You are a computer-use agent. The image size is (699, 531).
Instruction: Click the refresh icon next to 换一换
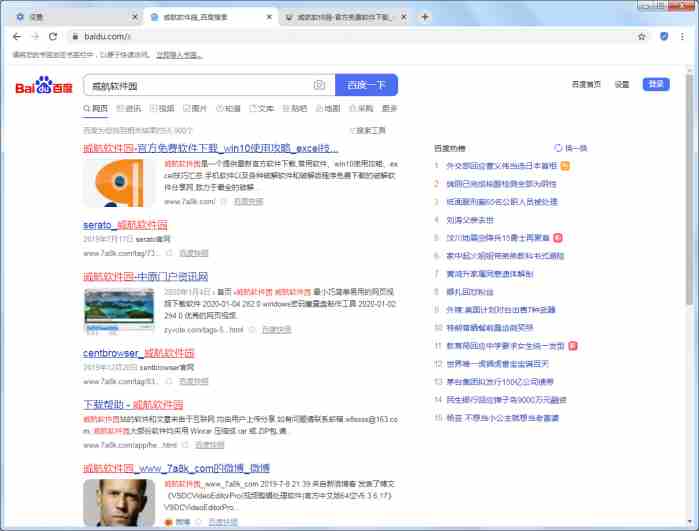point(558,148)
